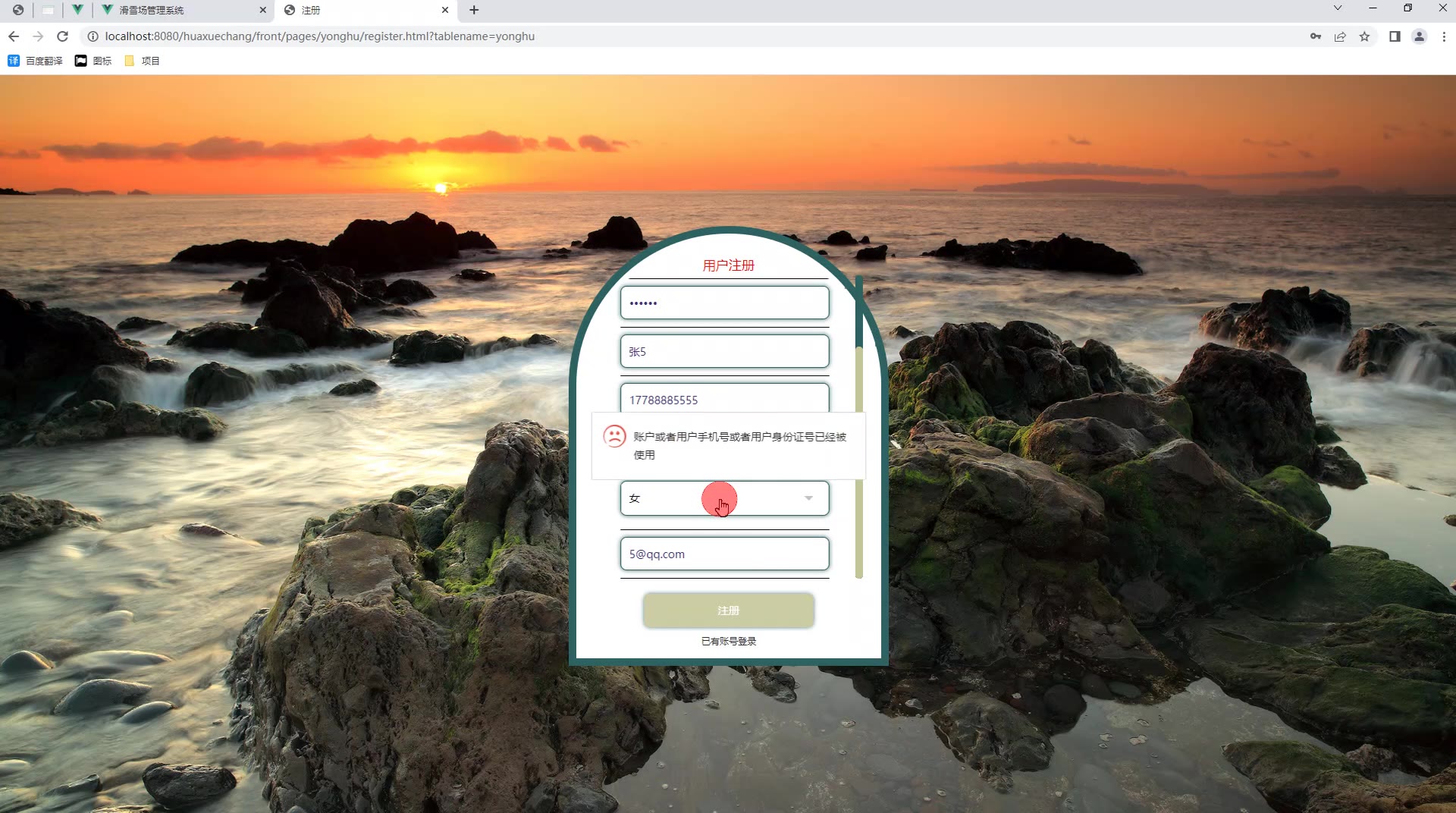This screenshot has width=1456, height=813.
Task: Click the 用户注册 form heading
Action: (x=728, y=265)
